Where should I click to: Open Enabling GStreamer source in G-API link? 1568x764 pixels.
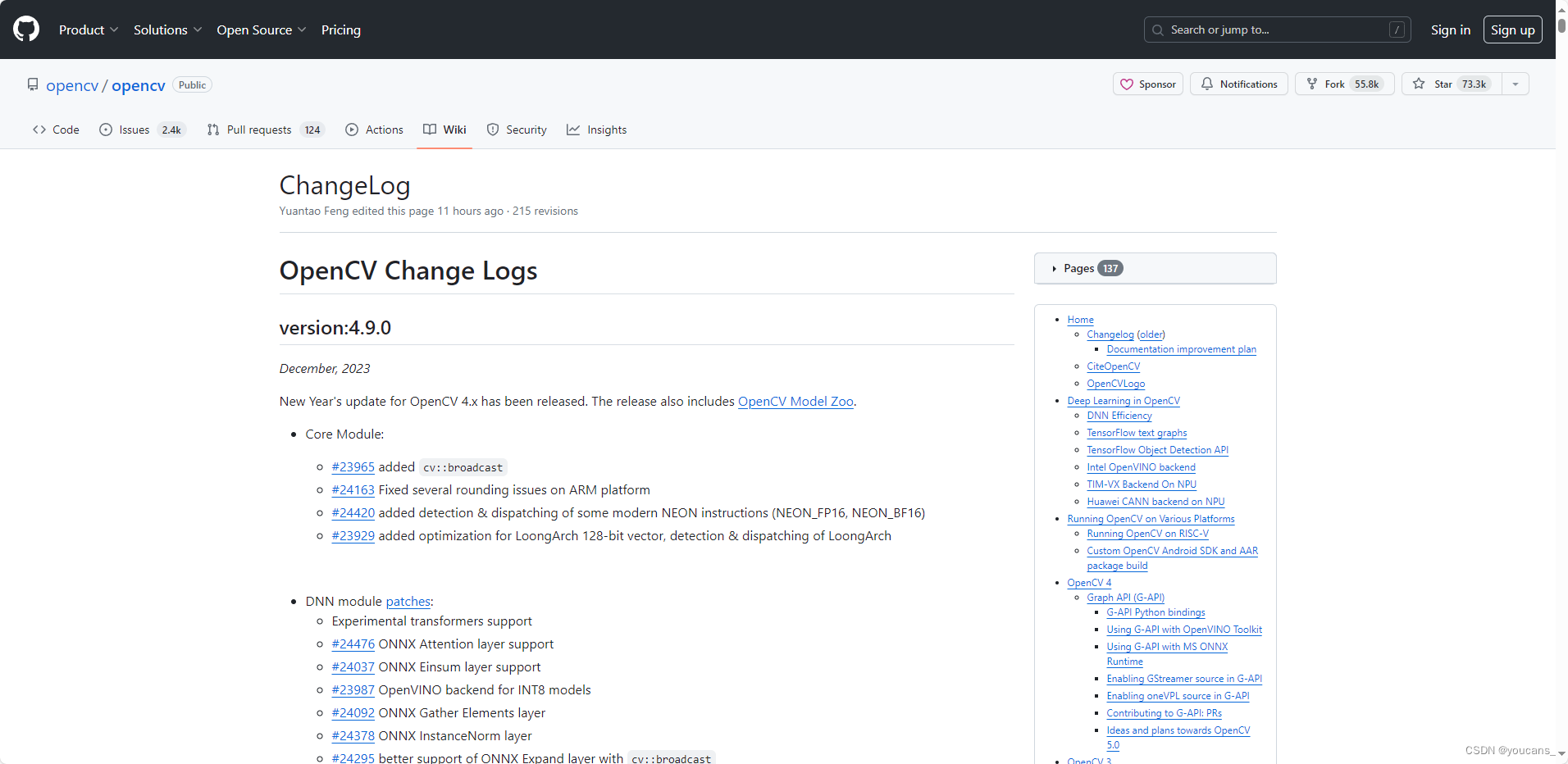[x=1184, y=679]
